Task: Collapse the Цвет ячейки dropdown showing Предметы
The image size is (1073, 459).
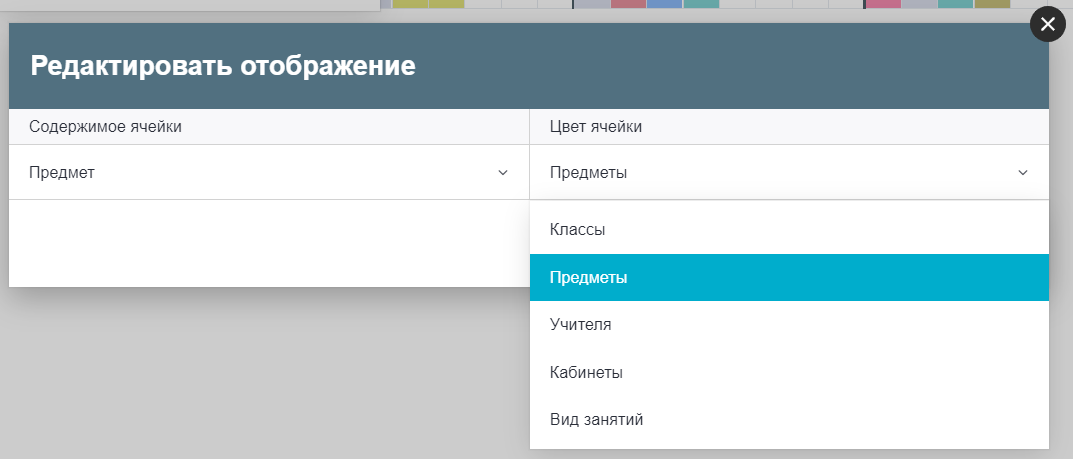Action: click(789, 172)
